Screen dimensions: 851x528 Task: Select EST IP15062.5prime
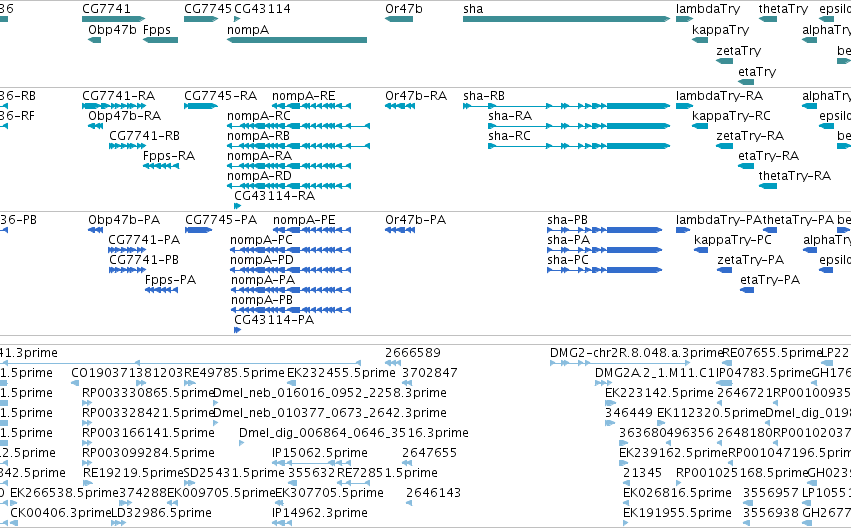(320, 453)
